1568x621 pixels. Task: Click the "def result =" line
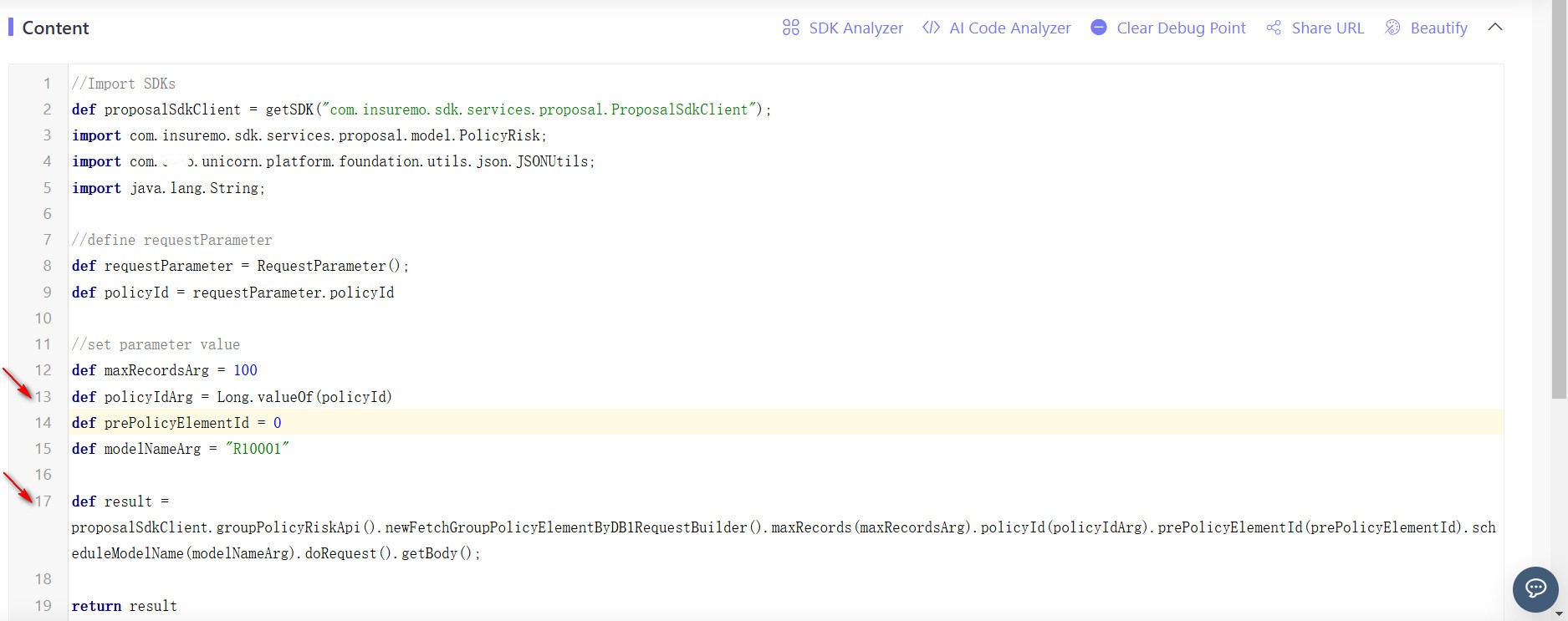click(120, 501)
